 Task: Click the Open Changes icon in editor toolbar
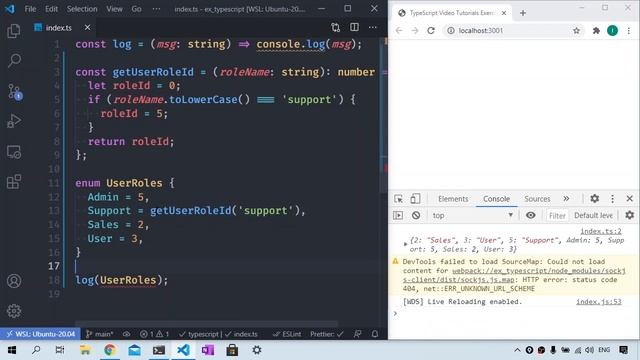[336, 27]
